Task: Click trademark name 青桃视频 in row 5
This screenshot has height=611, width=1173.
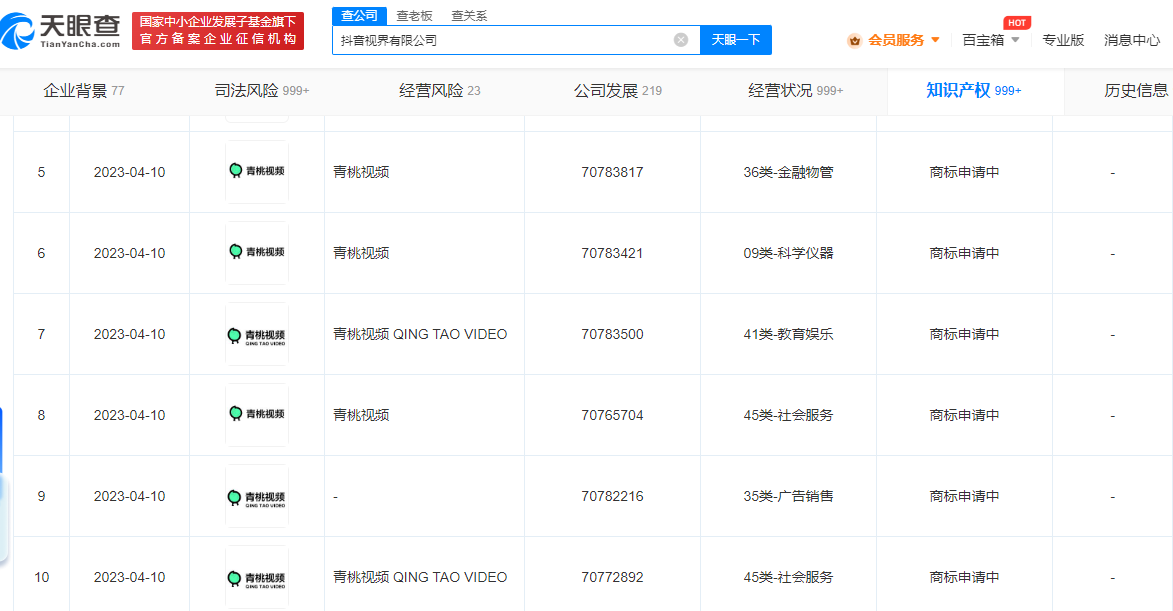Action: [x=361, y=172]
